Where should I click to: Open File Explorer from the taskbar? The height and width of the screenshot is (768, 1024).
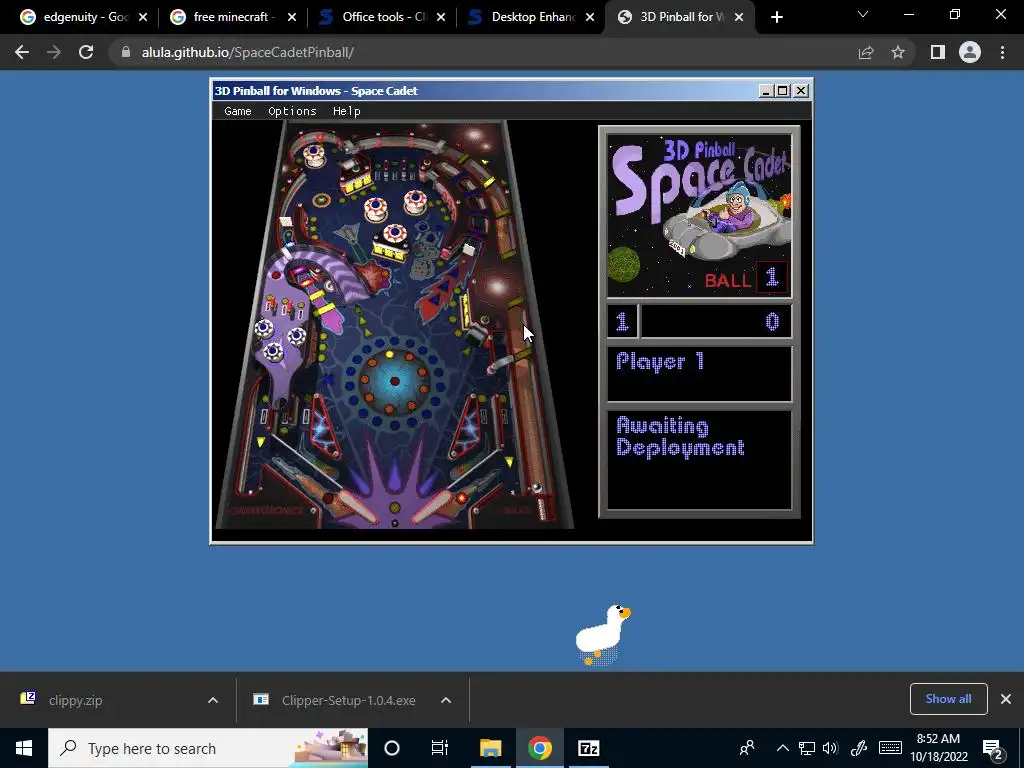(490, 748)
